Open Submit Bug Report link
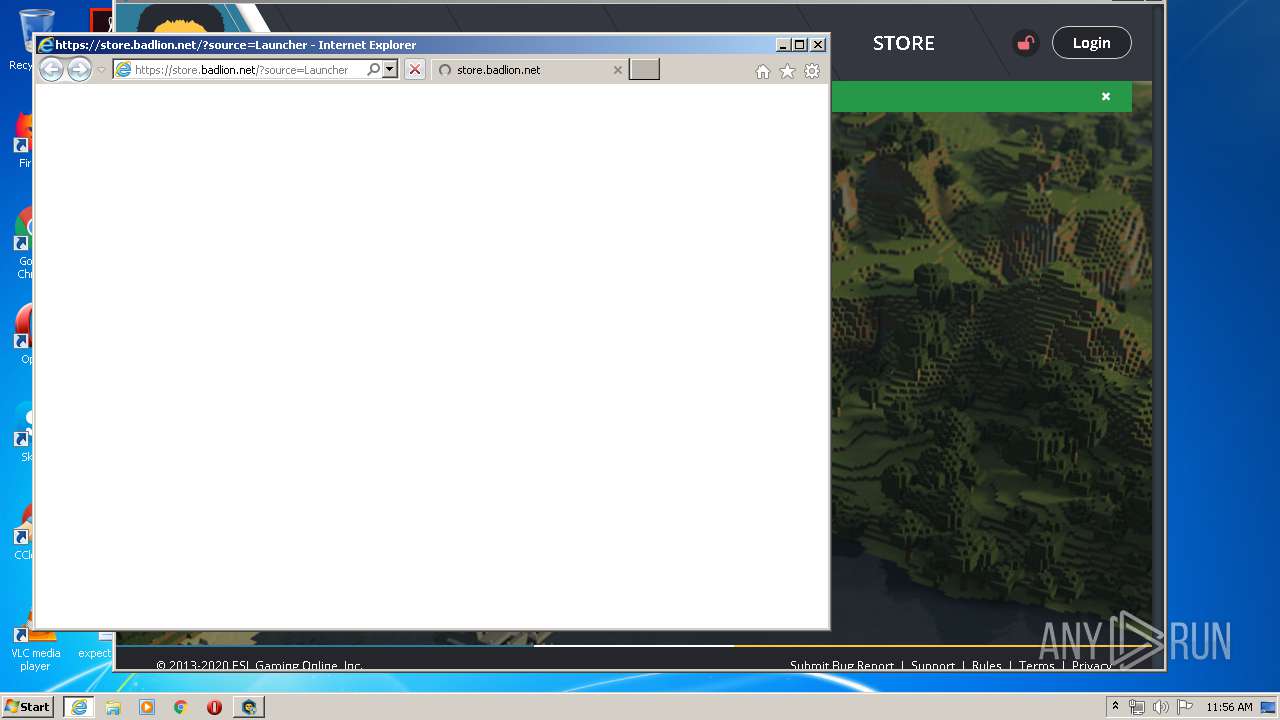The height and width of the screenshot is (720, 1280). [842, 666]
